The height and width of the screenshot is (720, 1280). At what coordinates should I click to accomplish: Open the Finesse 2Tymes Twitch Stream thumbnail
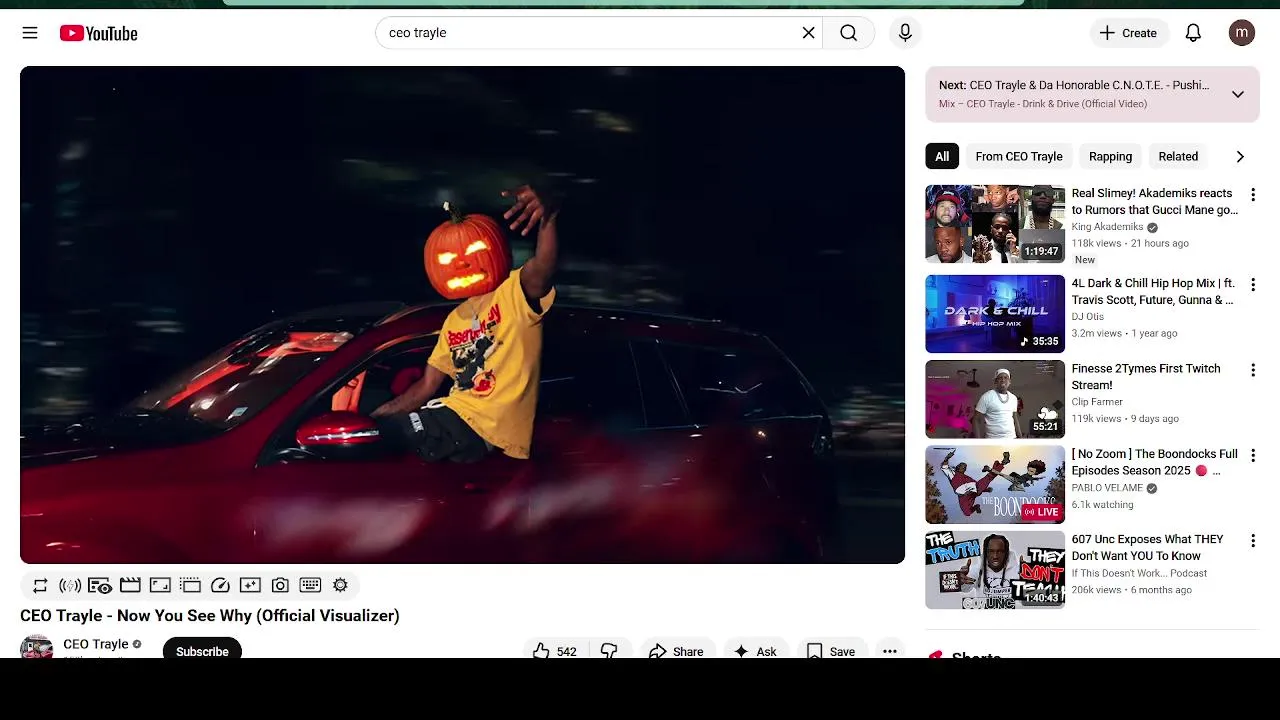(x=995, y=400)
